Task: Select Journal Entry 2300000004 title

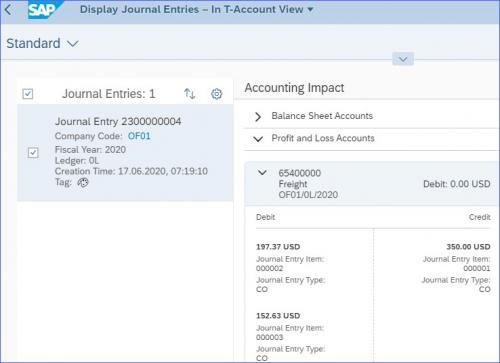Action: (118, 121)
